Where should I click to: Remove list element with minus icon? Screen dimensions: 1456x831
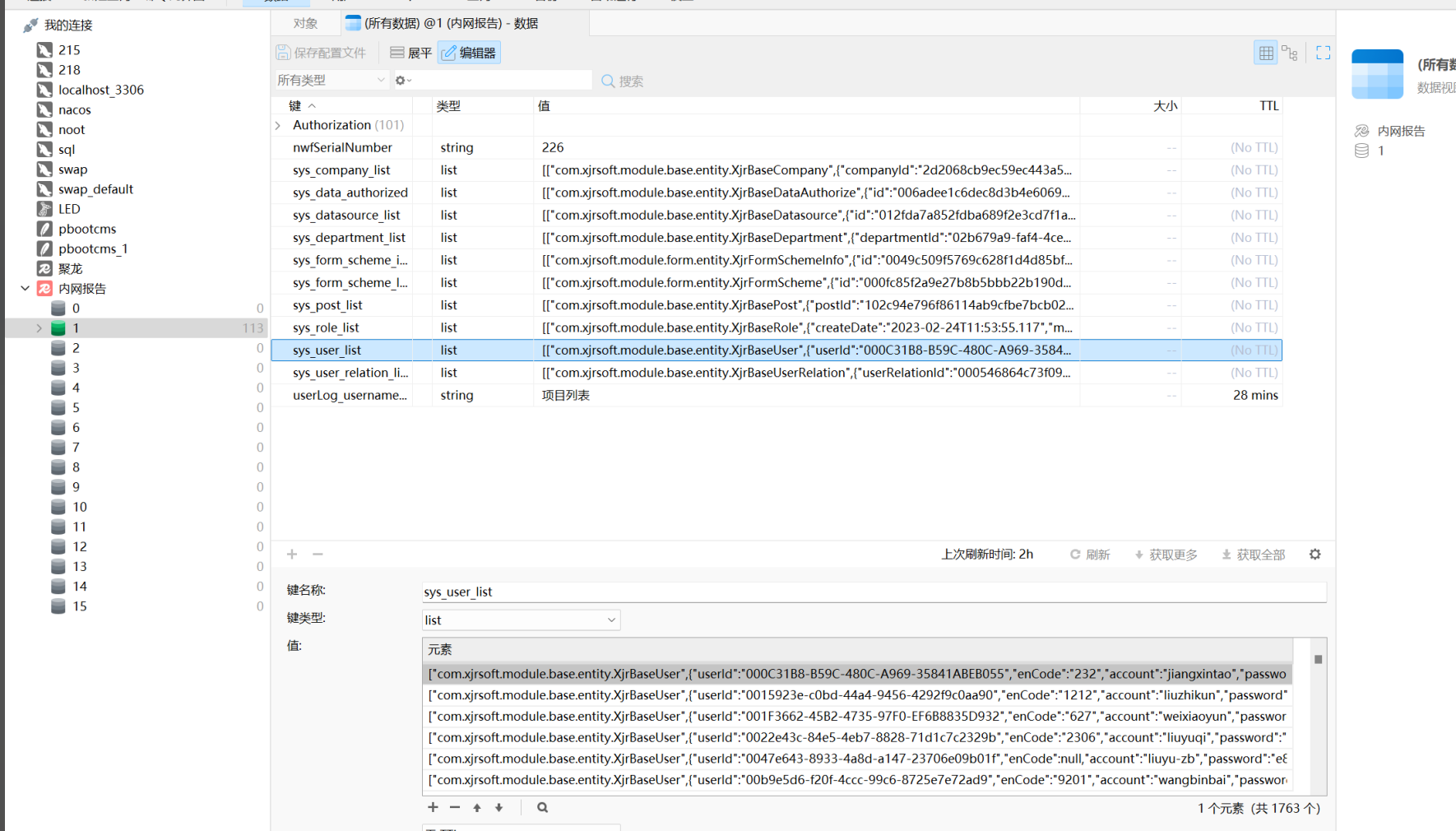[455, 807]
